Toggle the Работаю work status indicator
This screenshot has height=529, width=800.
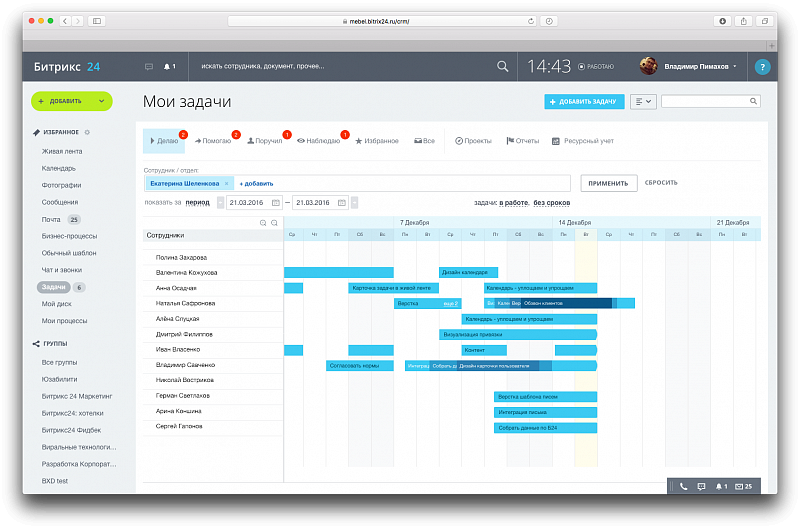click(x=596, y=66)
